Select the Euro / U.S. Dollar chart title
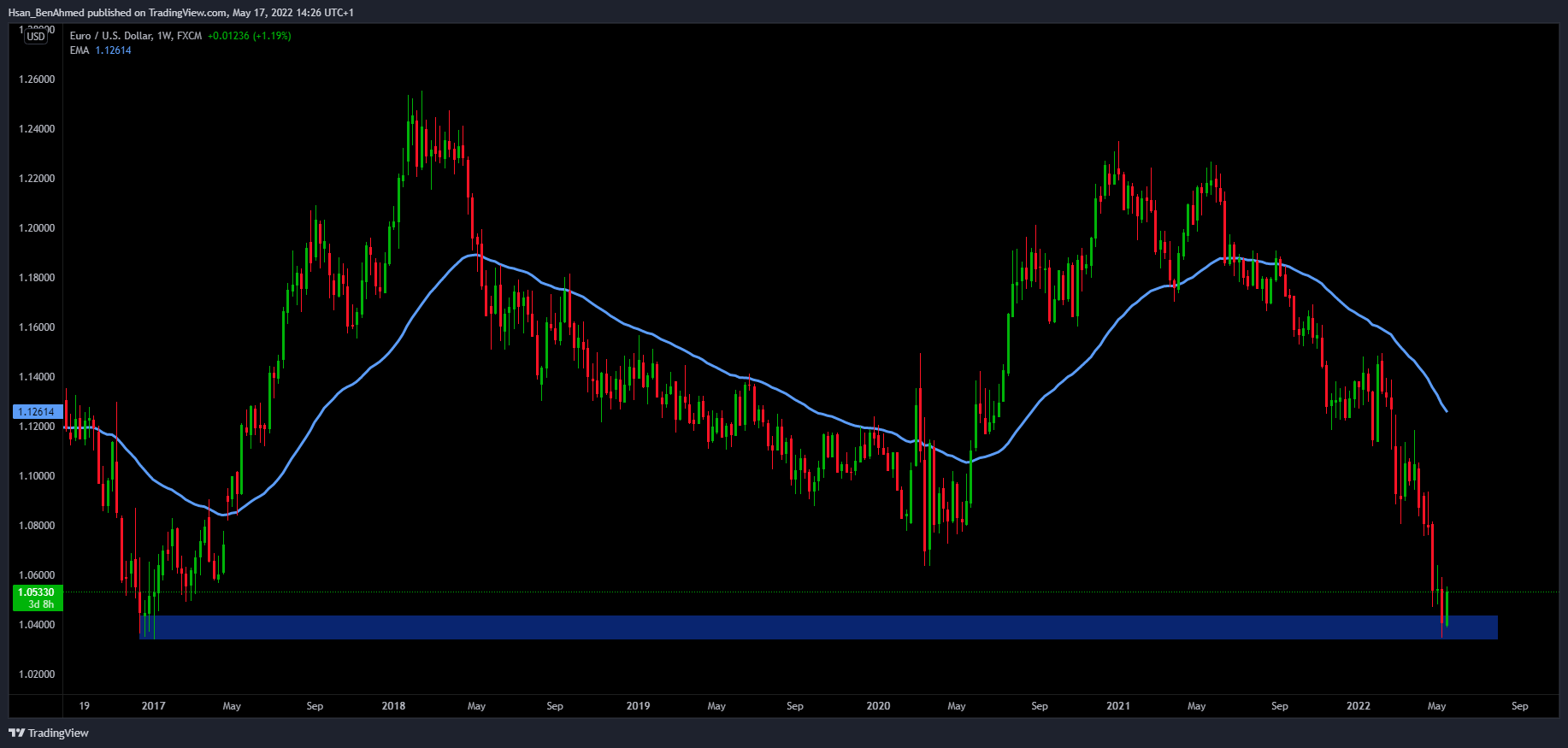1568x748 pixels. click(x=136, y=36)
